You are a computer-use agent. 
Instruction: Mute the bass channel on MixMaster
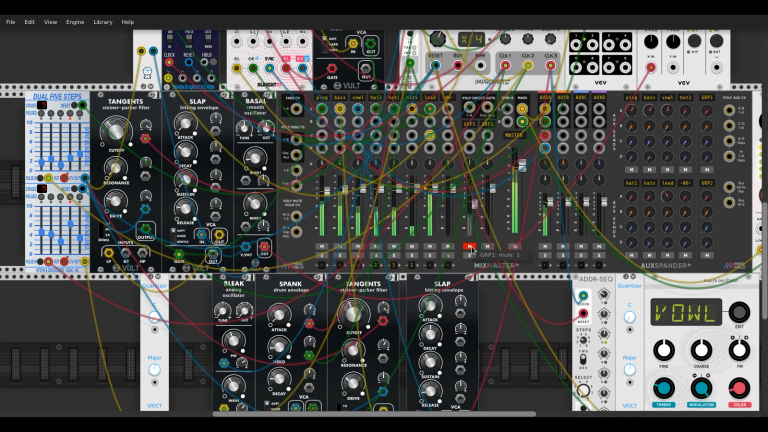(x=340, y=246)
